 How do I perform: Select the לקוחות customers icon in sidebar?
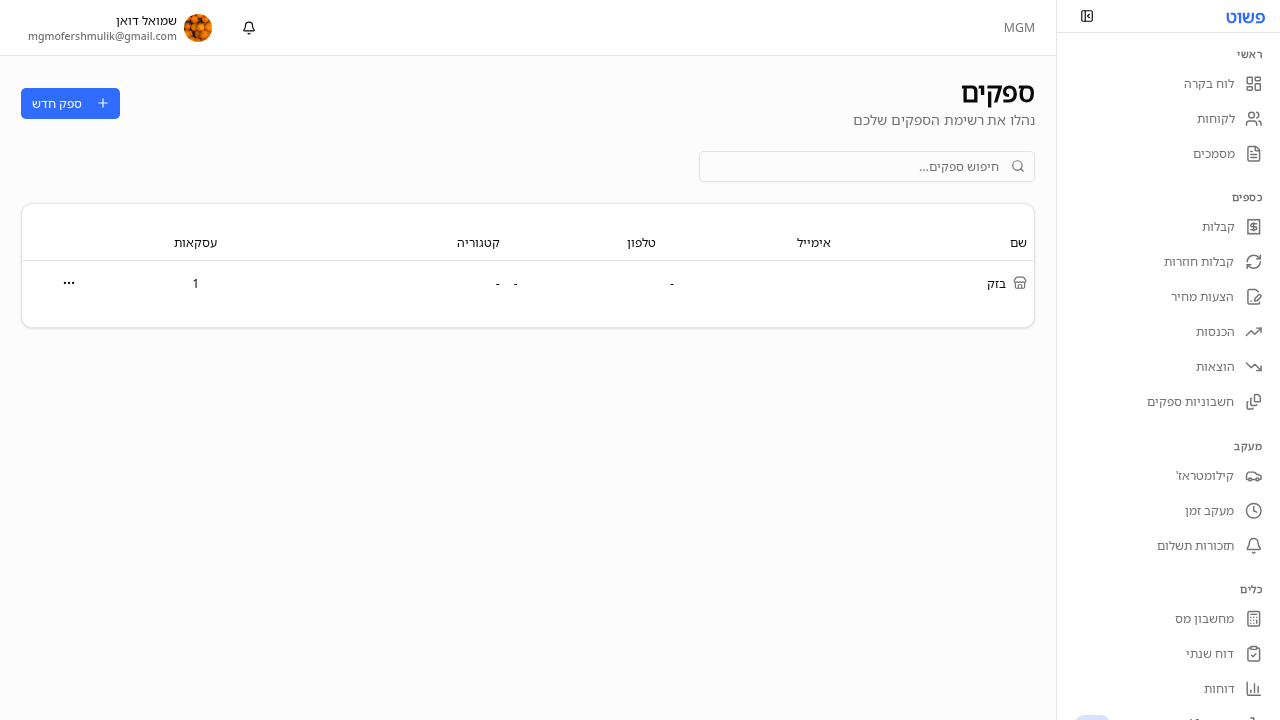1254,118
